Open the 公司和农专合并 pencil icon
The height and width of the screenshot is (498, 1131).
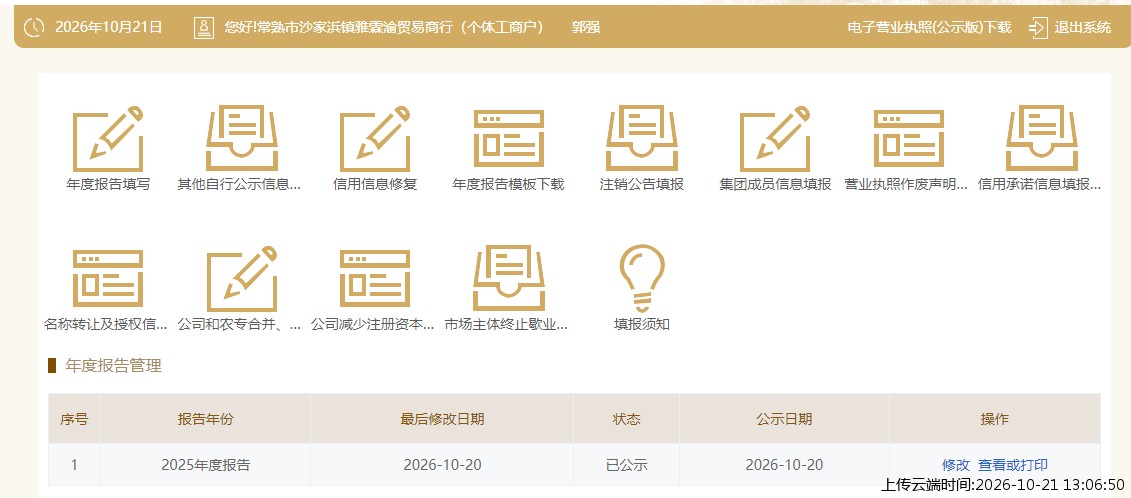(x=242, y=279)
